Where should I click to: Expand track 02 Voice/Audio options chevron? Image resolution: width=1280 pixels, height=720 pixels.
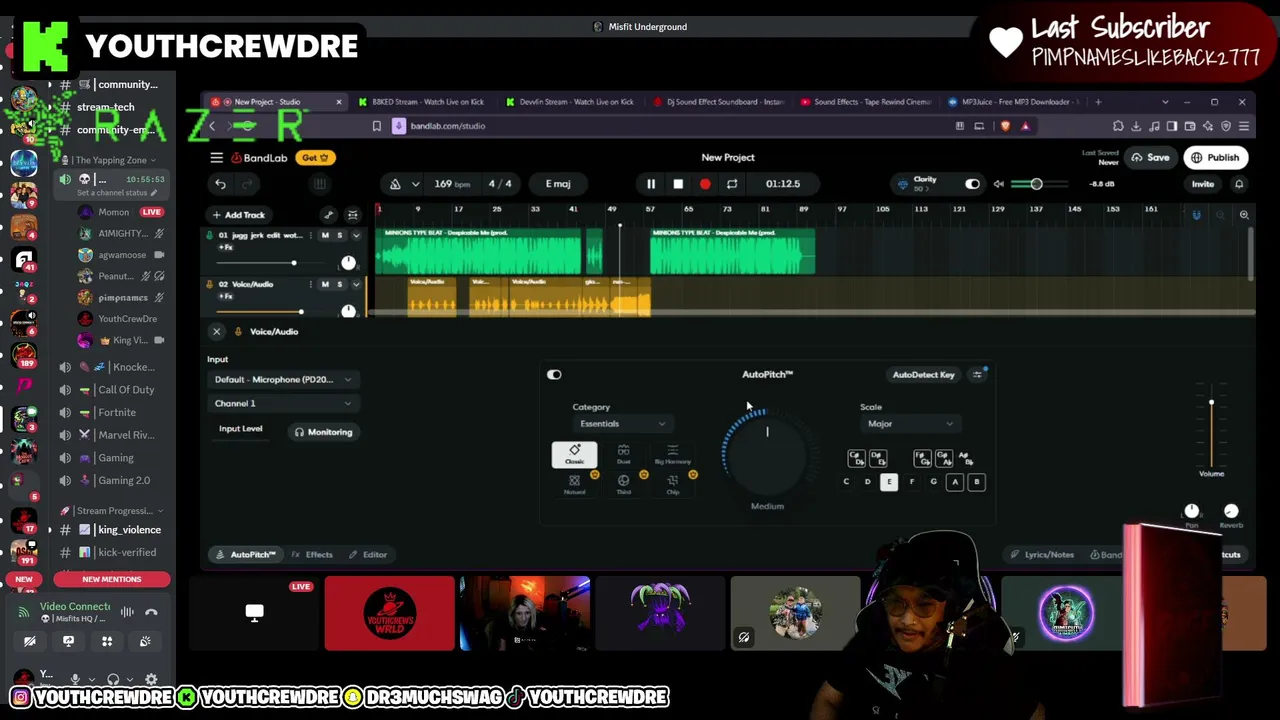point(356,284)
